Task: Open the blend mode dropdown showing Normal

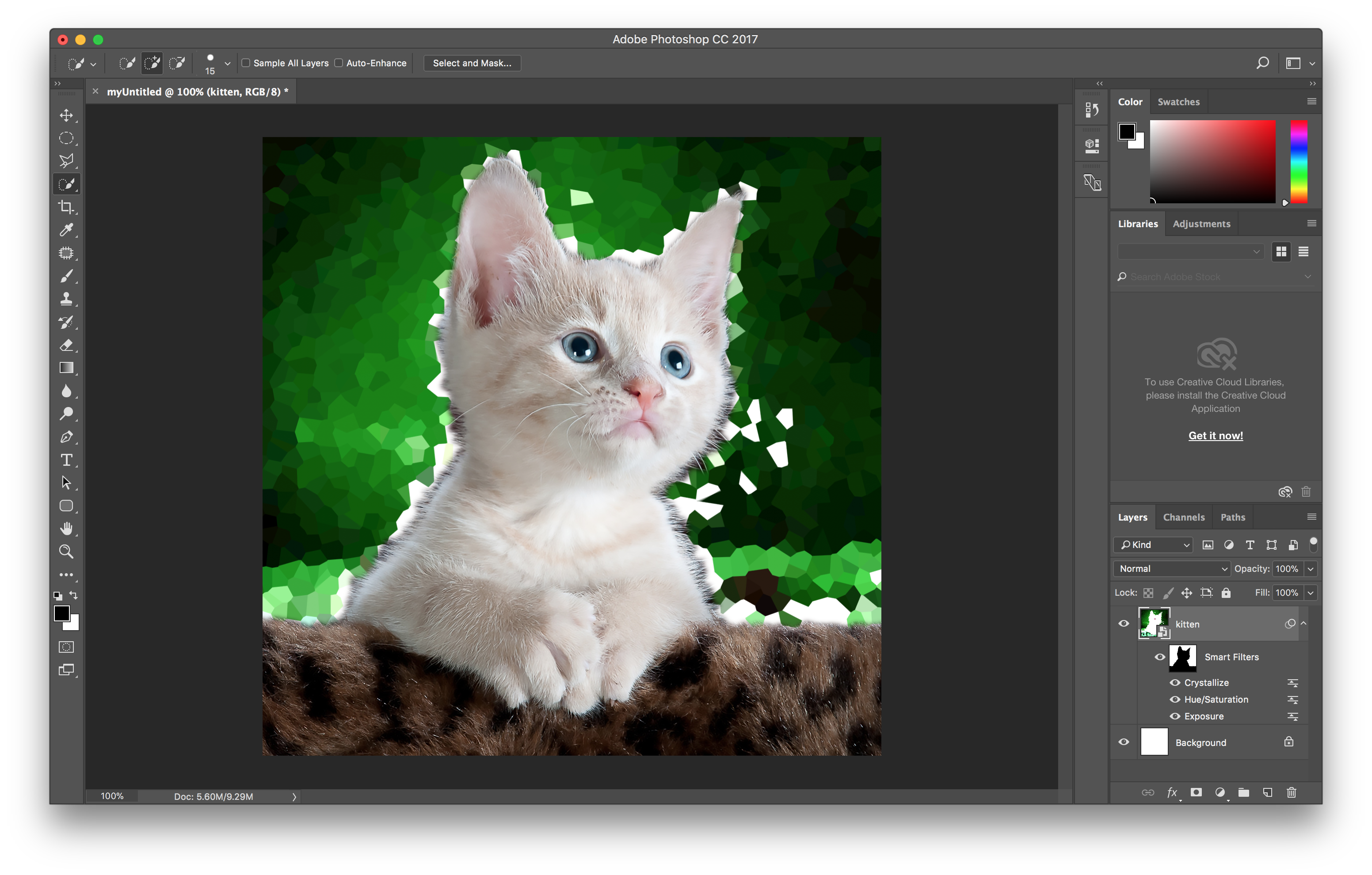Action: (x=1171, y=568)
